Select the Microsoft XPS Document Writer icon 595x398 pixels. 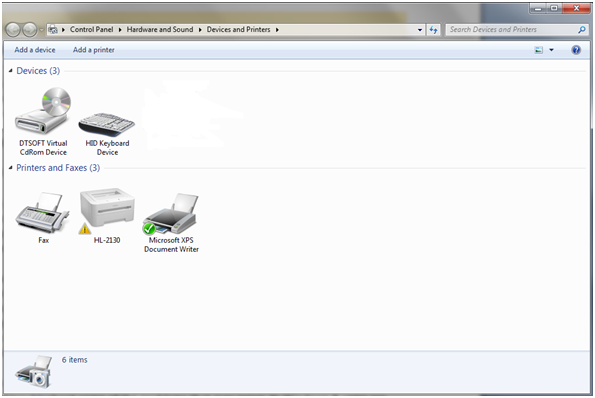(170, 214)
